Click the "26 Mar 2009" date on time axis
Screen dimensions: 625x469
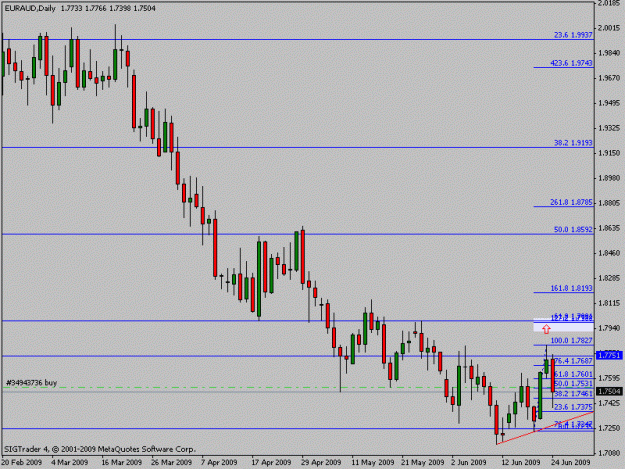click(171, 462)
